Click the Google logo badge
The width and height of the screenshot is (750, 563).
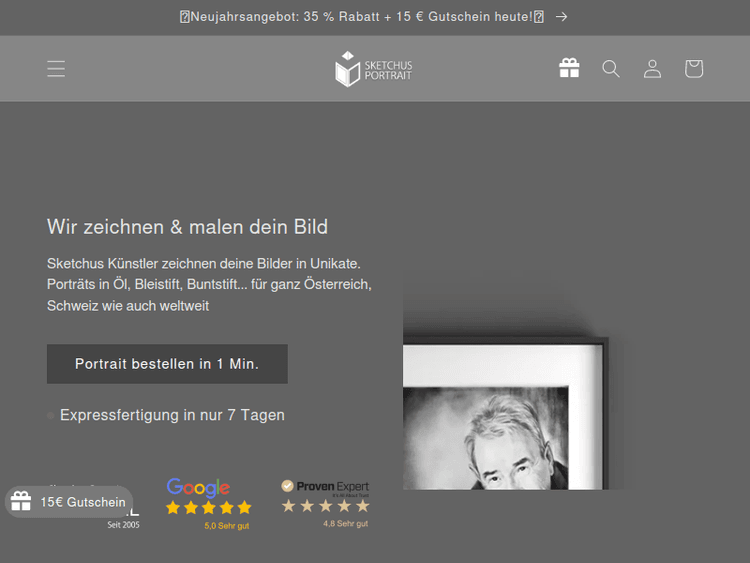198,488
